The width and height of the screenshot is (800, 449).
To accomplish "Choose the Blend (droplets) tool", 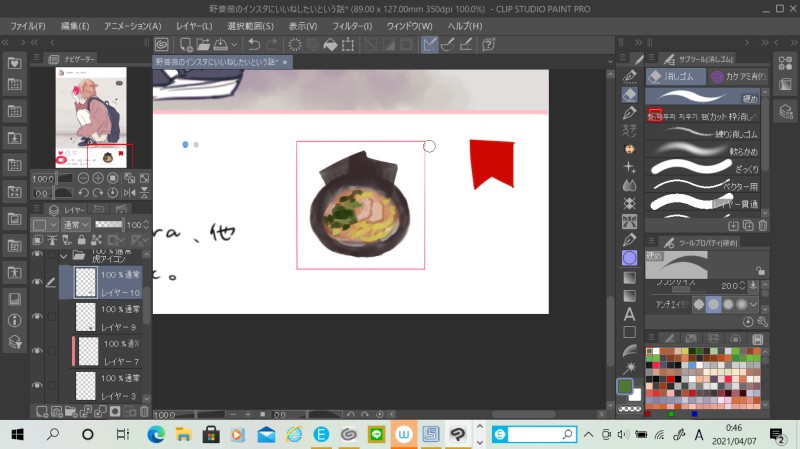I will [x=630, y=185].
